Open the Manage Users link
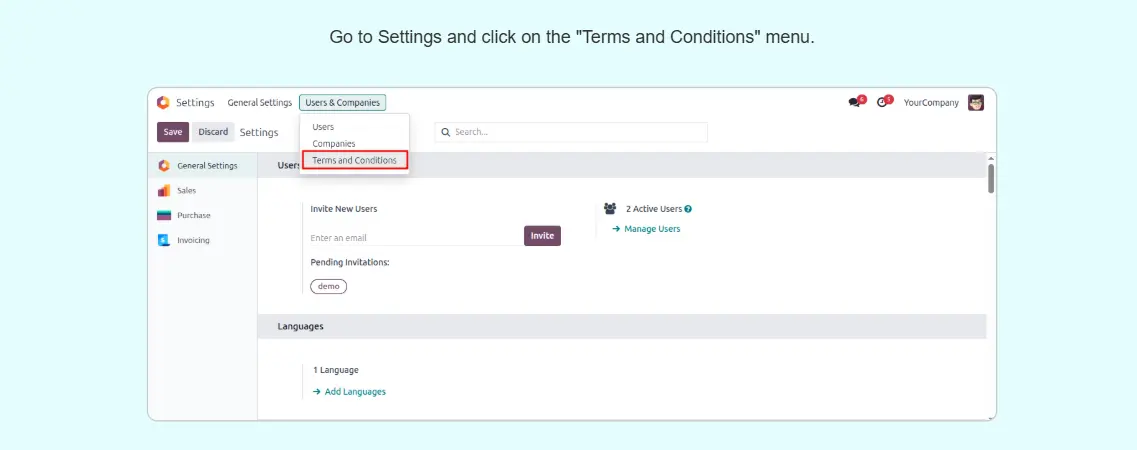1137x450 pixels. (x=651, y=229)
